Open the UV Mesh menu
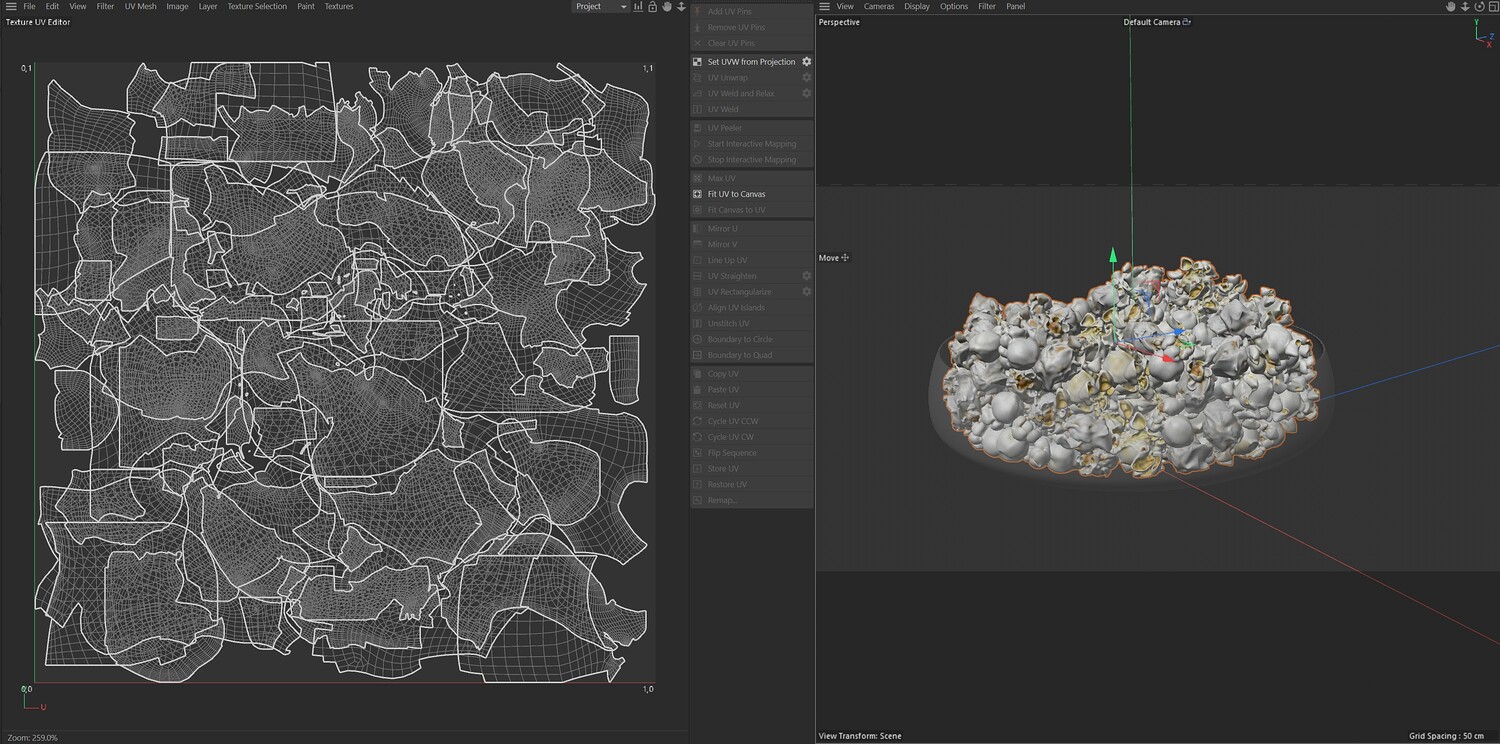 [x=140, y=6]
